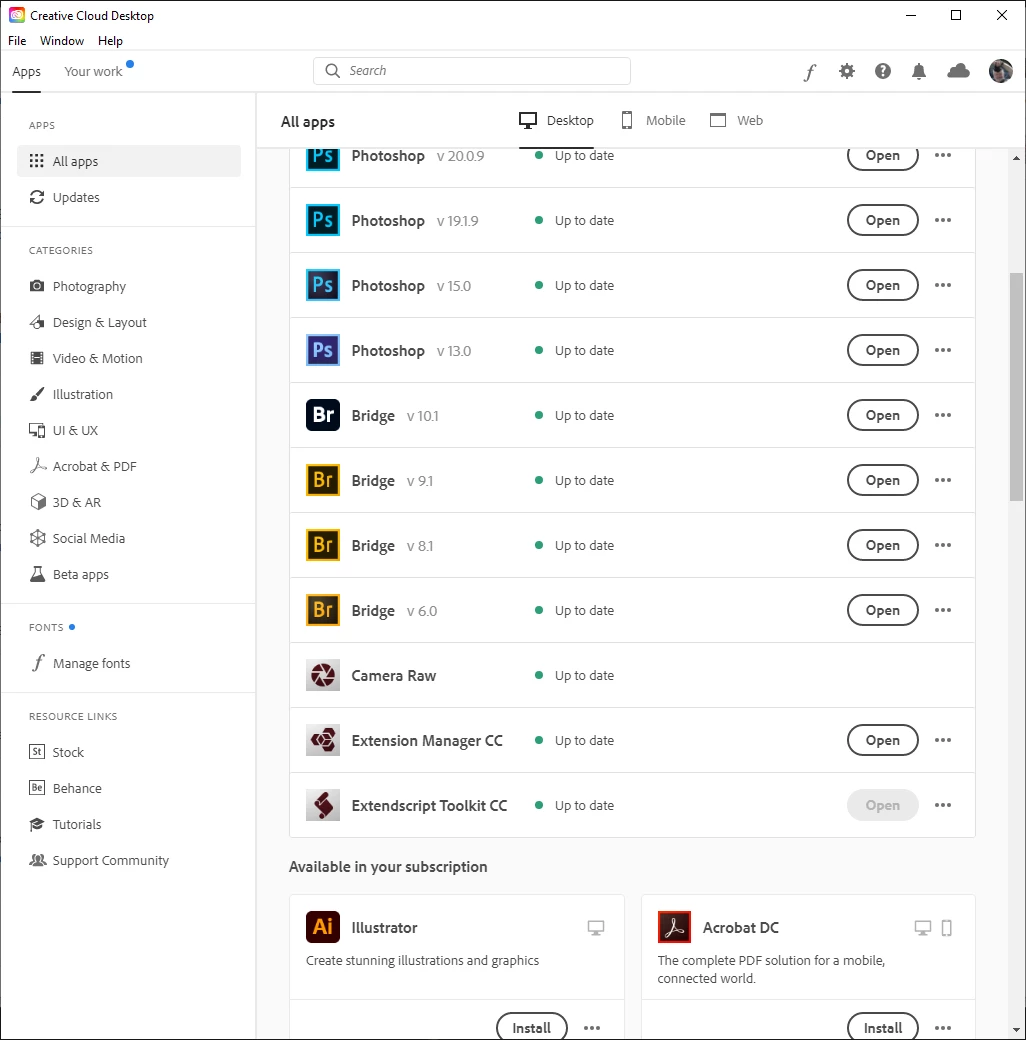Switch to Your work tab
This screenshot has width=1026, height=1040.
(x=94, y=72)
